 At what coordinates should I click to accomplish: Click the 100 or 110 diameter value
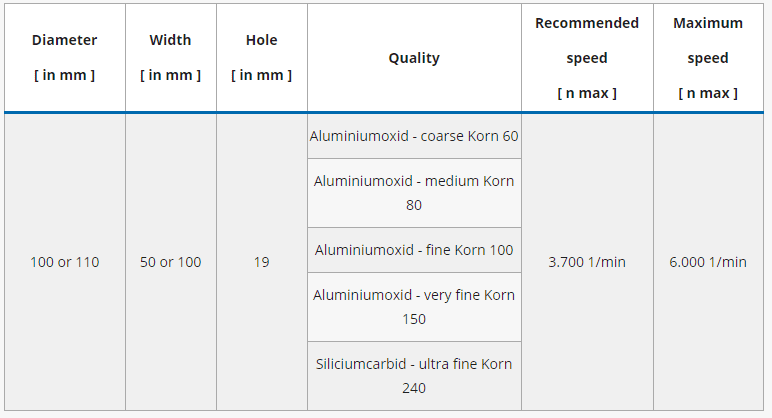coord(65,262)
